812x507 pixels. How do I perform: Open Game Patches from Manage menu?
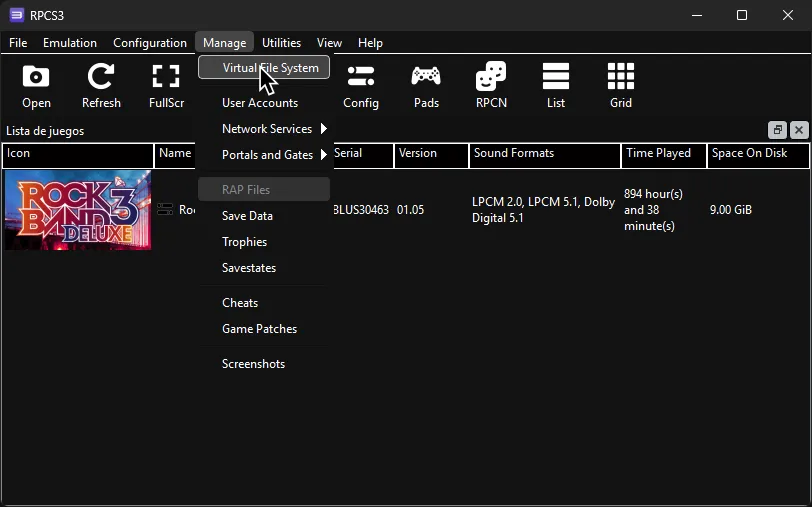[264, 329]
